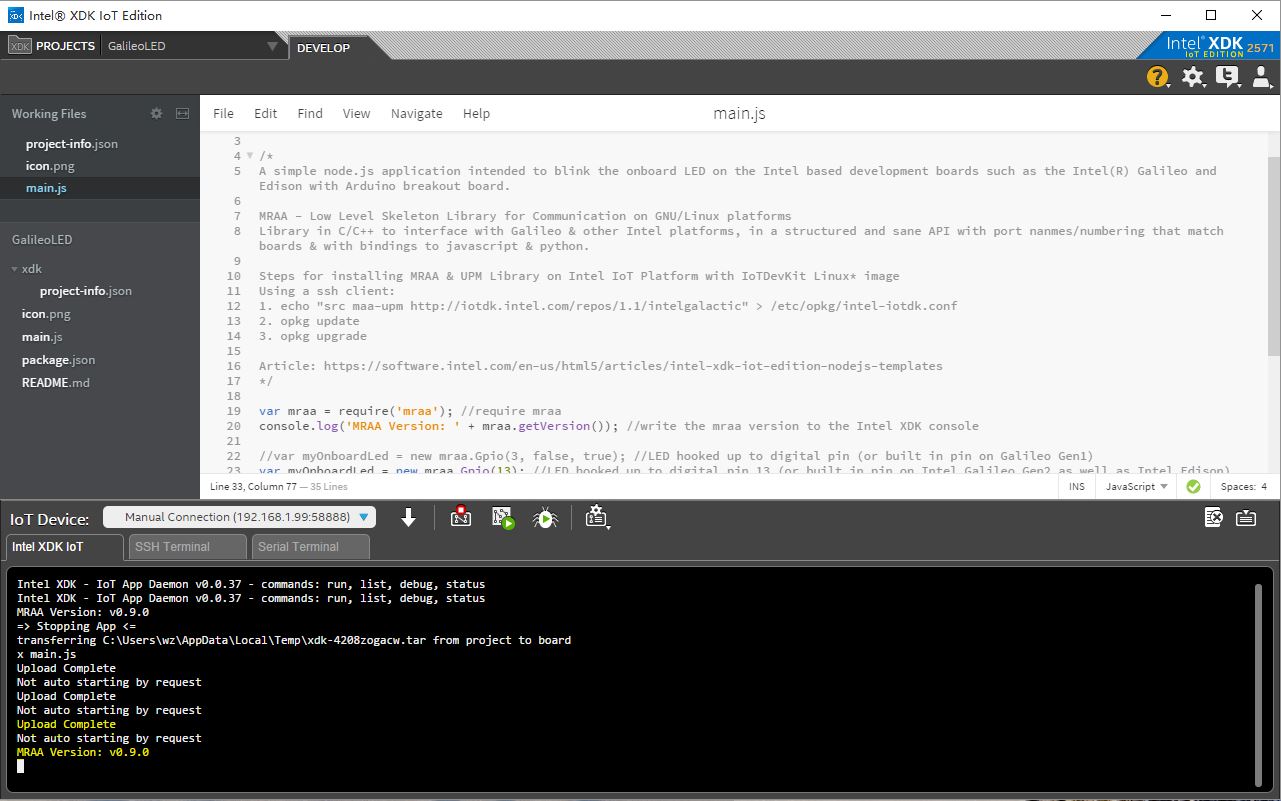Click the 'Article:' URL comment line in editor

click(600, 366)
